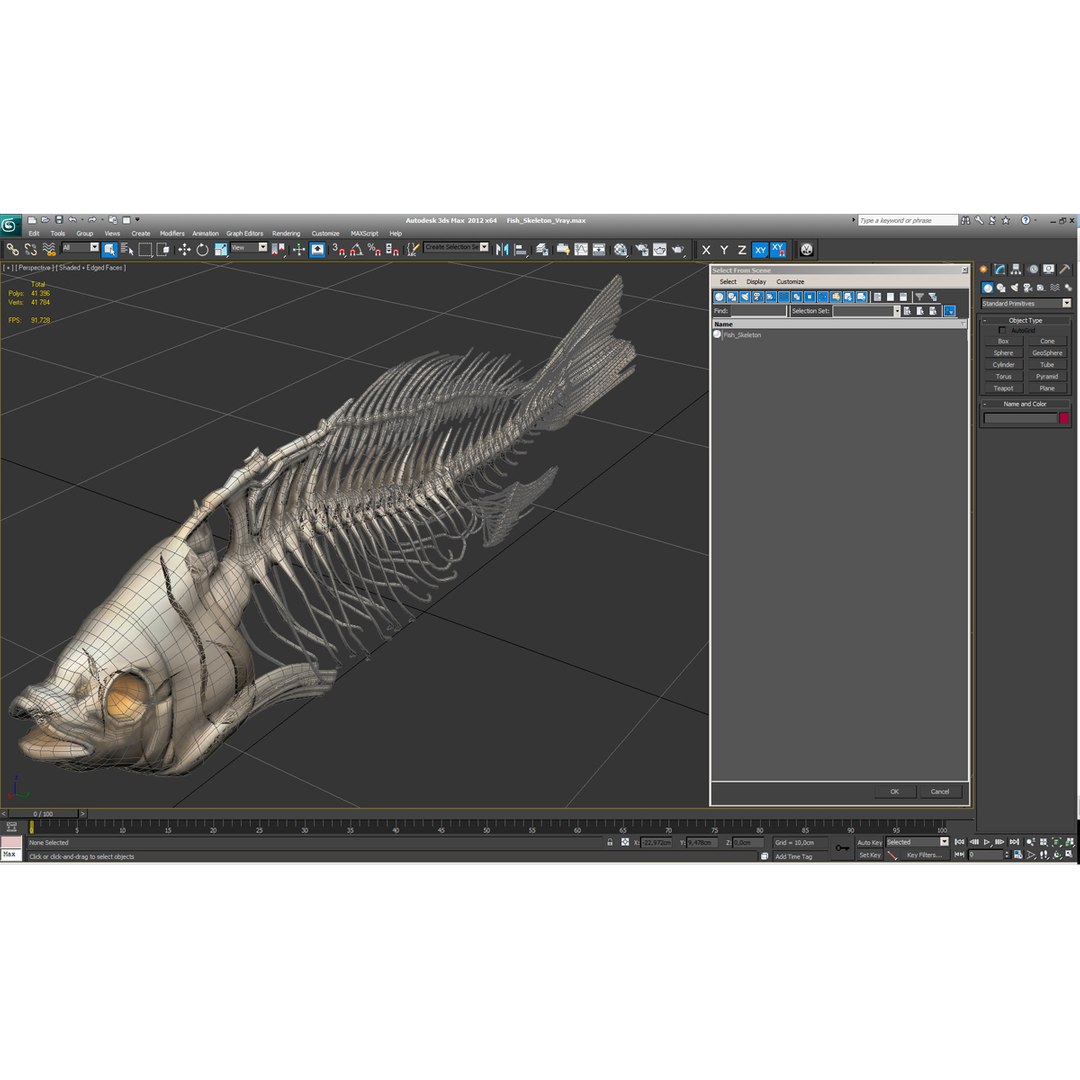Open the Material Editor from toolbar
This screenshot has height=1080, width=1080.
621,249
